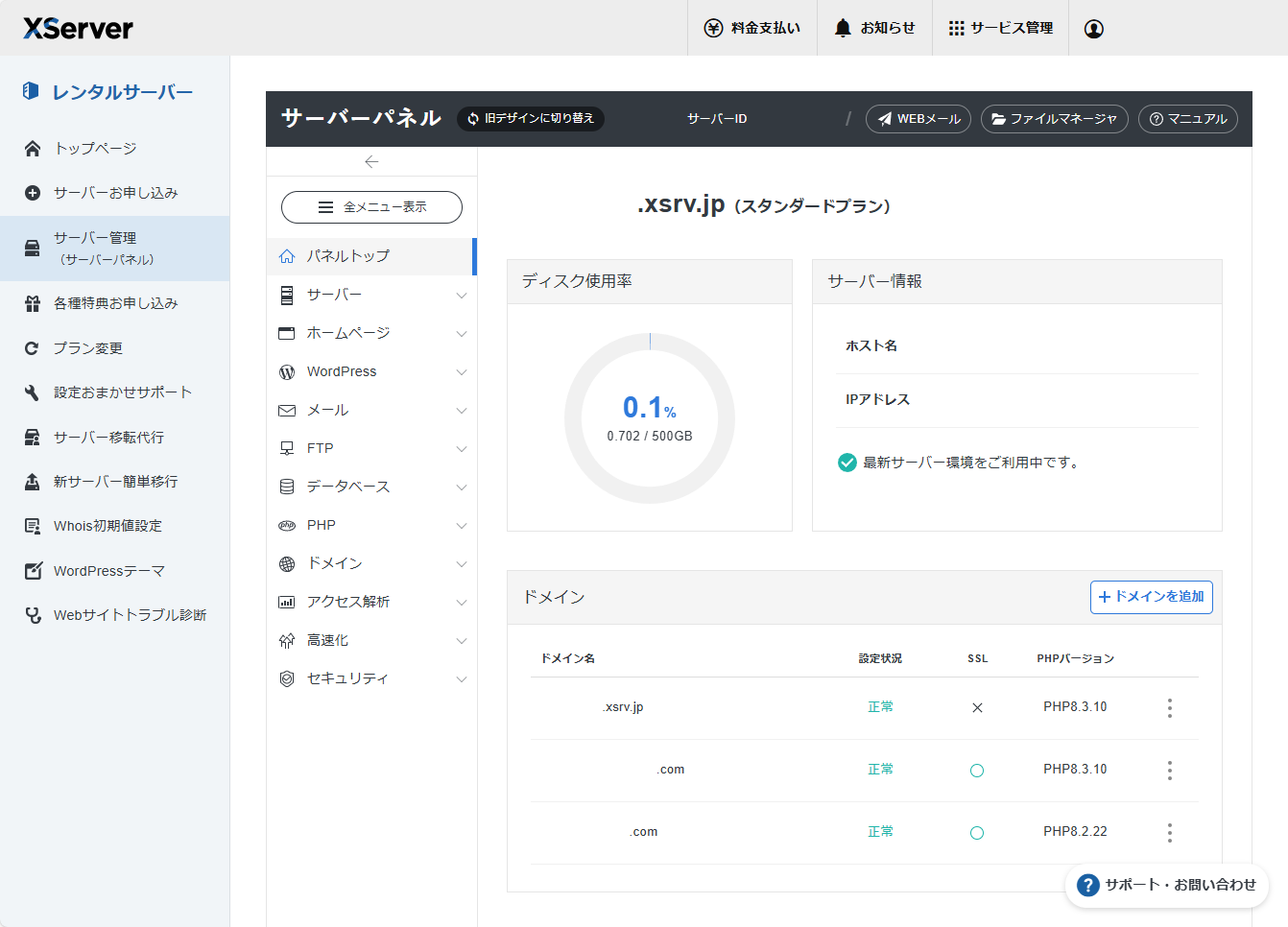Switch to old design with 旧デザインに切り替え

pyautogui.click(x=531, y=118)
